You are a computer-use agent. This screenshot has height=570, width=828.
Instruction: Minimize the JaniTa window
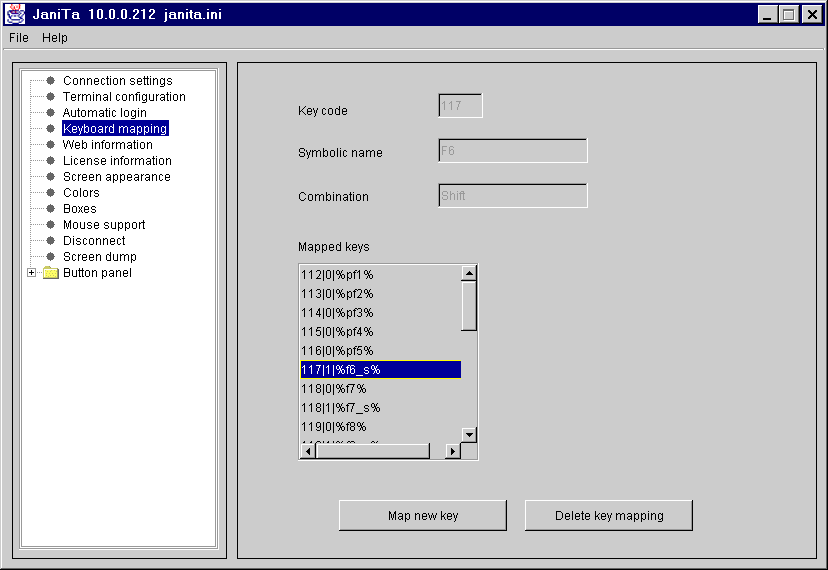[767, 14]
